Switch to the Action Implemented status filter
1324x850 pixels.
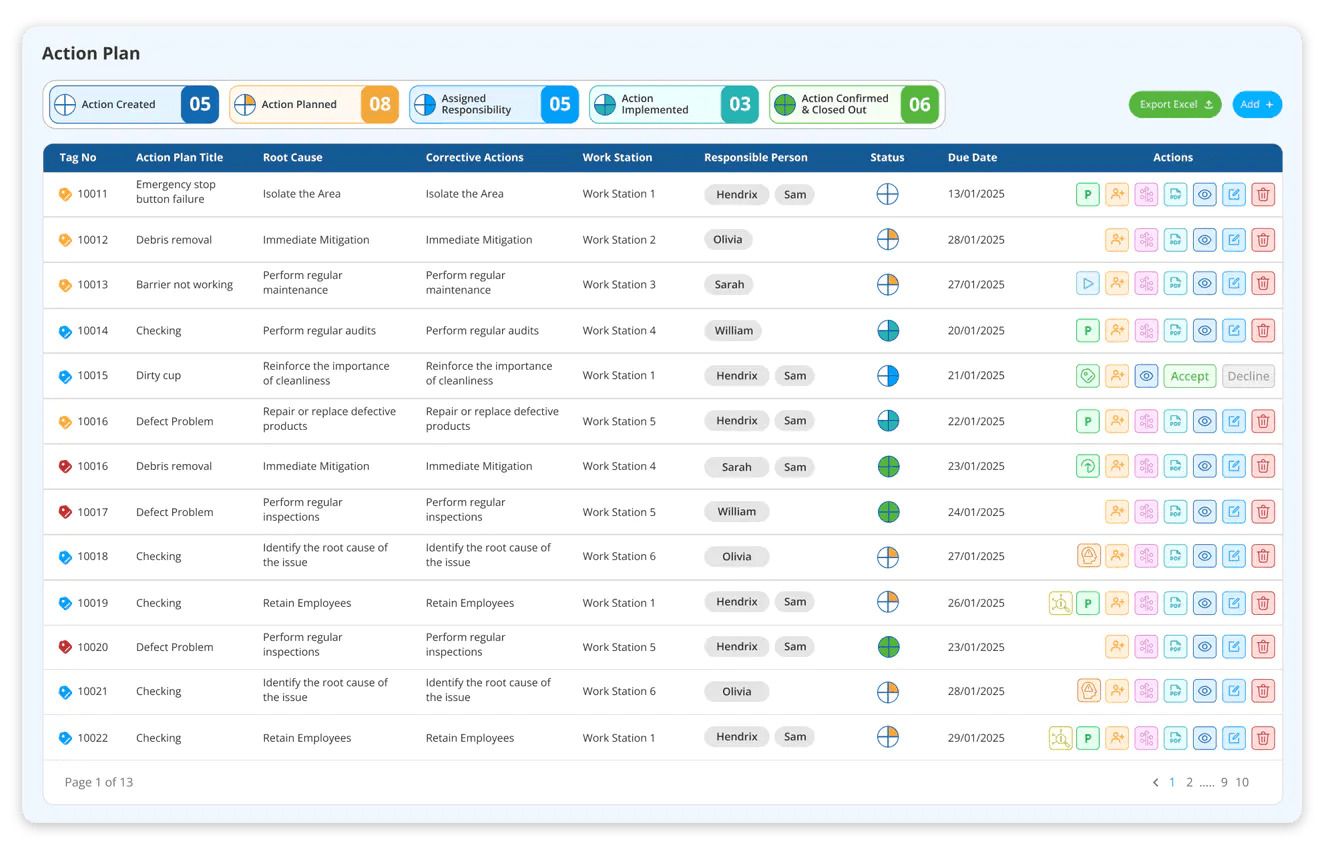click(x=673, y=104)
